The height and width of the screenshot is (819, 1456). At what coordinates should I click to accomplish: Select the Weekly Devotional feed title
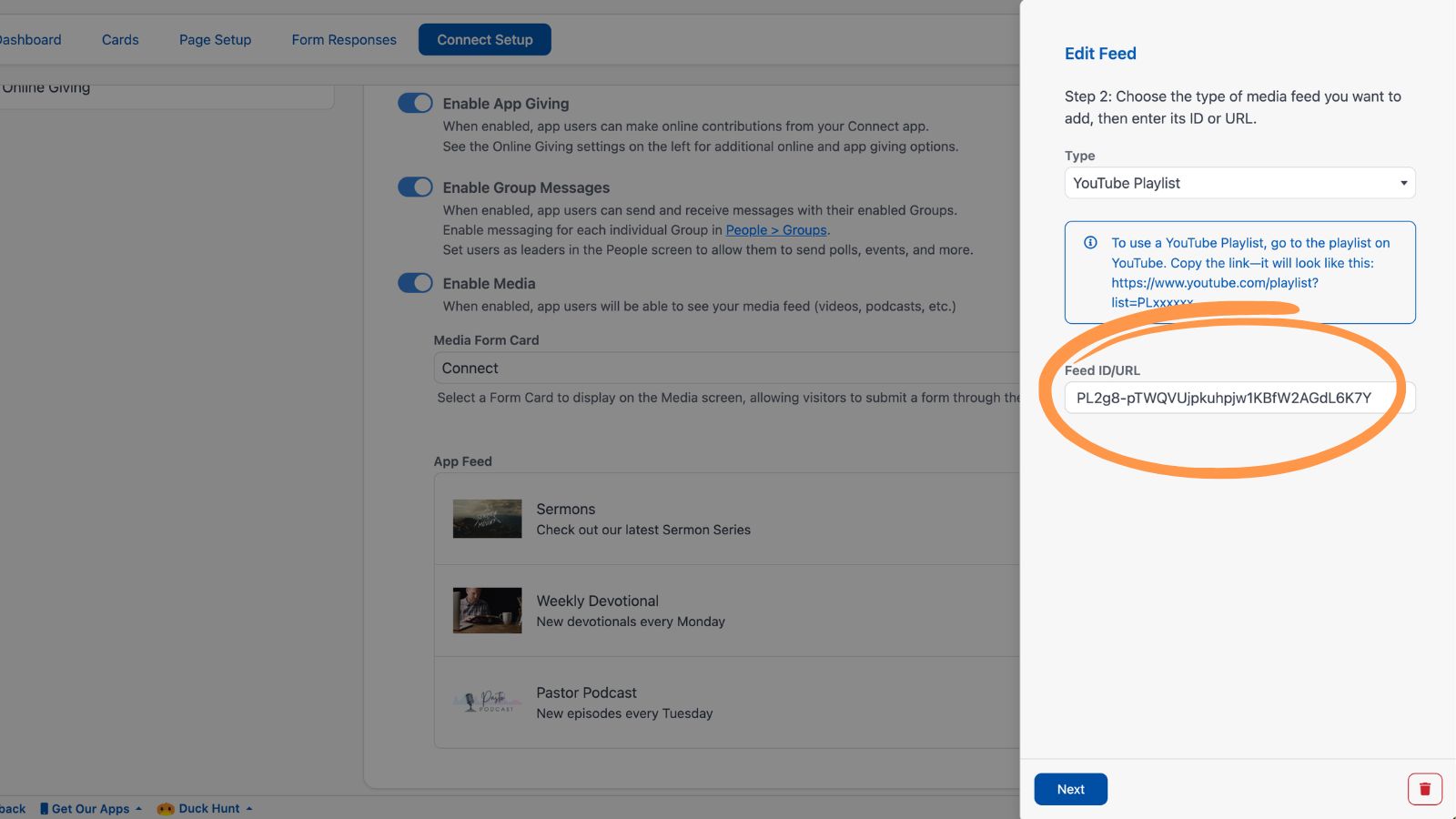pyautogui.click(x=598, y=601)
